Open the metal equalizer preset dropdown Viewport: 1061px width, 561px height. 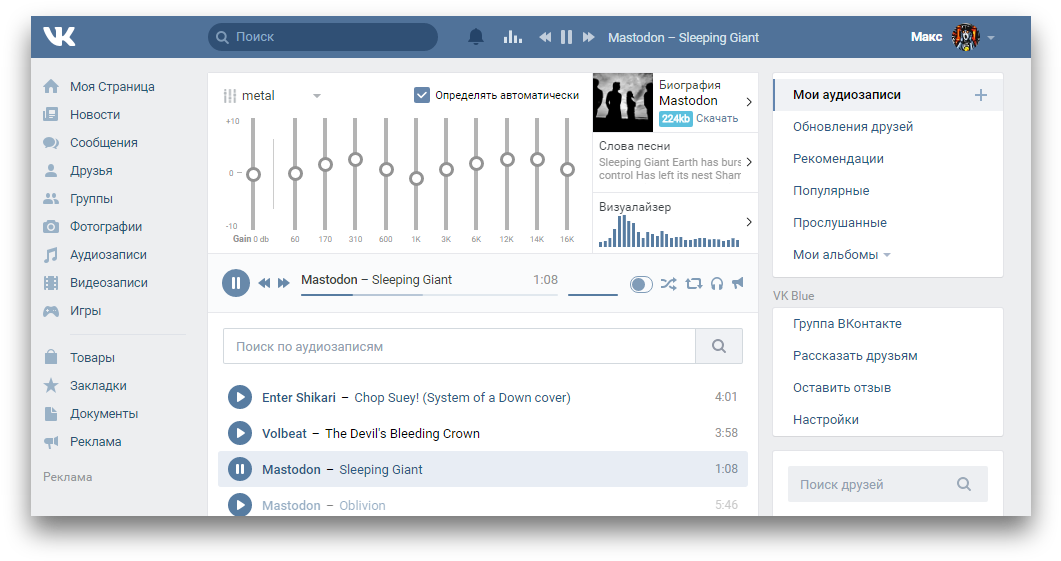[273, 95]
